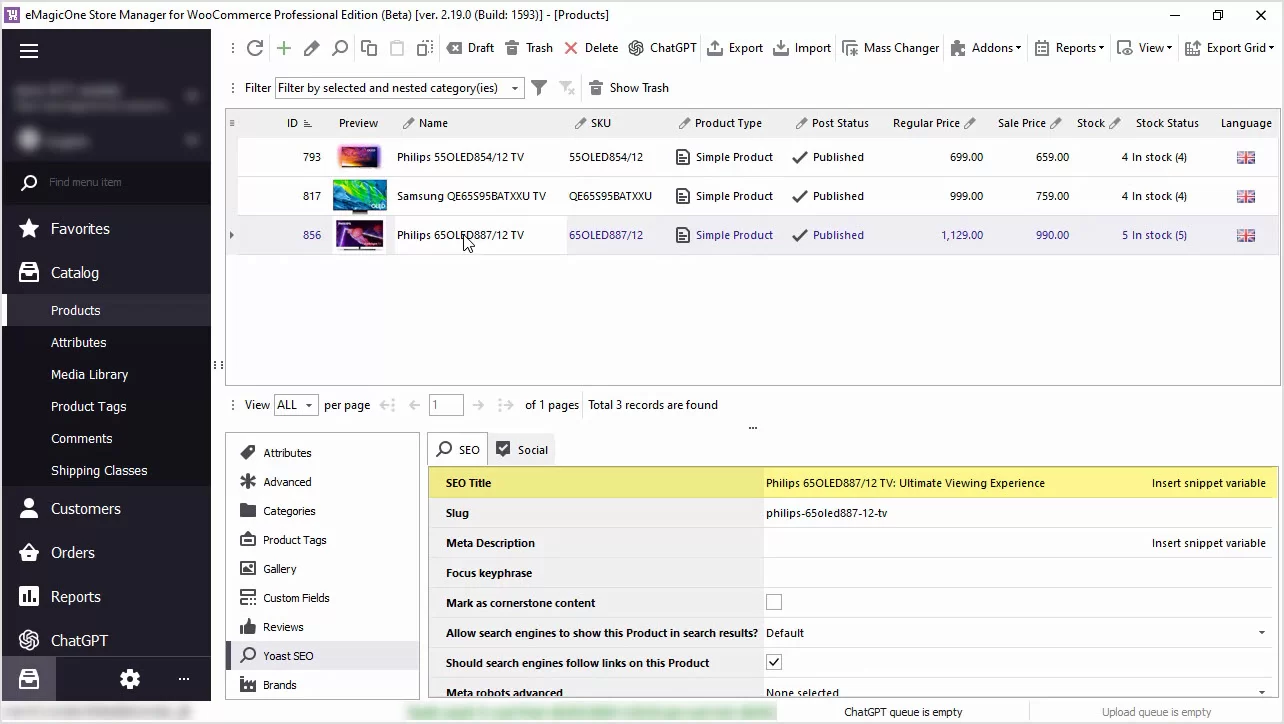Select Yoast SEO in the product panel
This screenshot has height=724, width=1284.
(x=288, y=656)
